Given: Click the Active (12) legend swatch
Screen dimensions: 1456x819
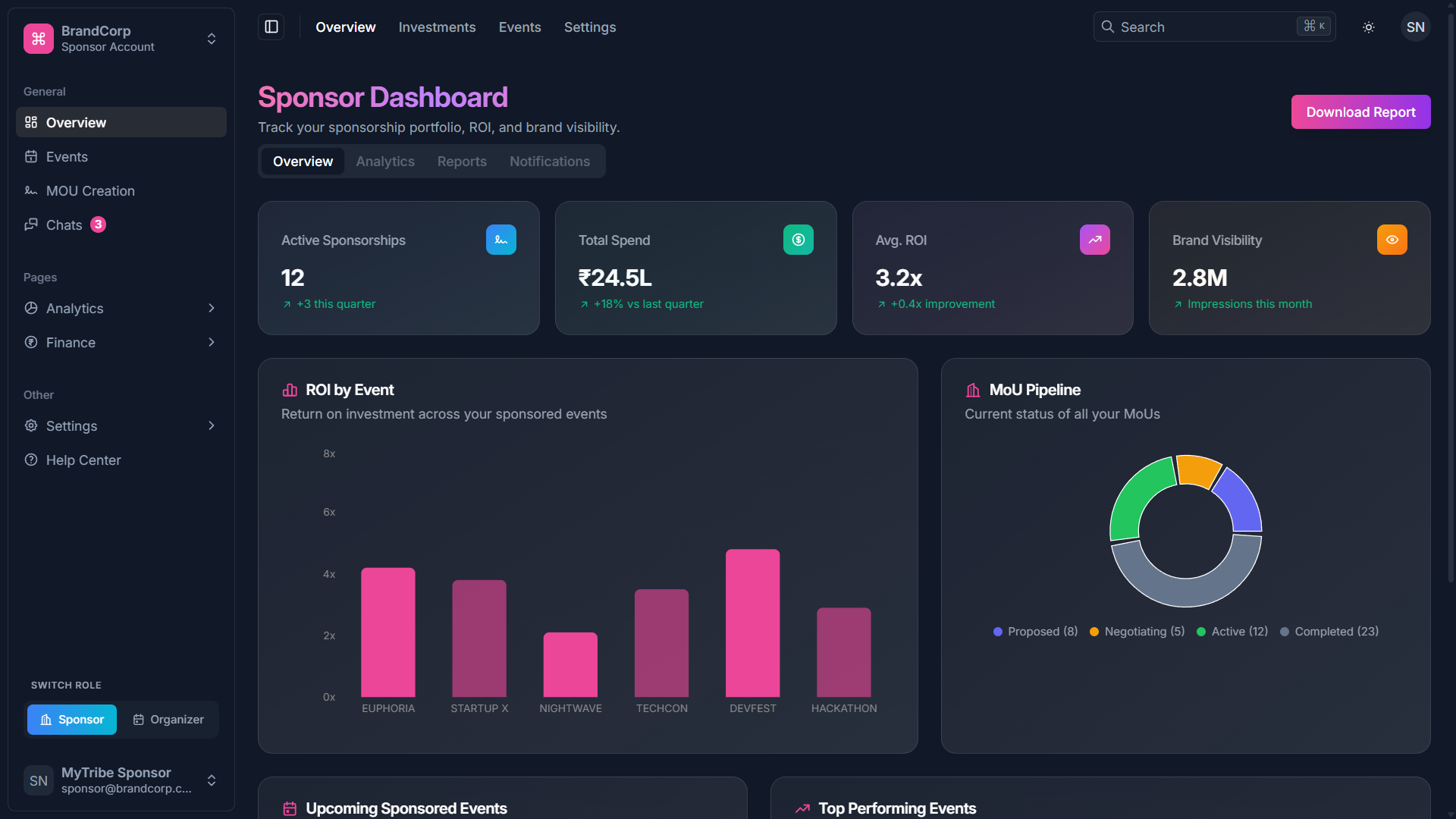Looking at the screenshot, I should point(1201,632).
